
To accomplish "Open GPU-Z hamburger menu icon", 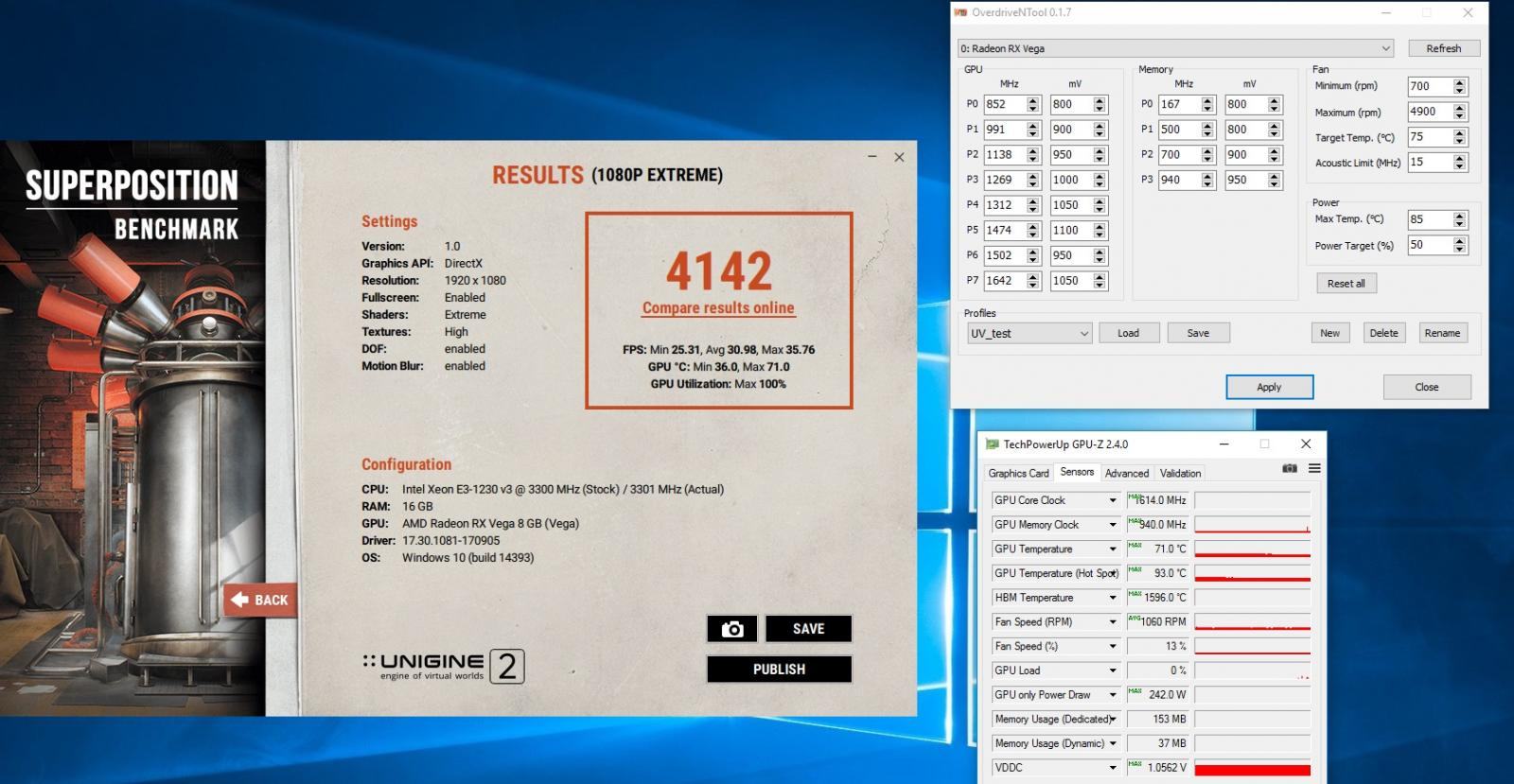I will pyautogui.click(x=1314, y=468).
